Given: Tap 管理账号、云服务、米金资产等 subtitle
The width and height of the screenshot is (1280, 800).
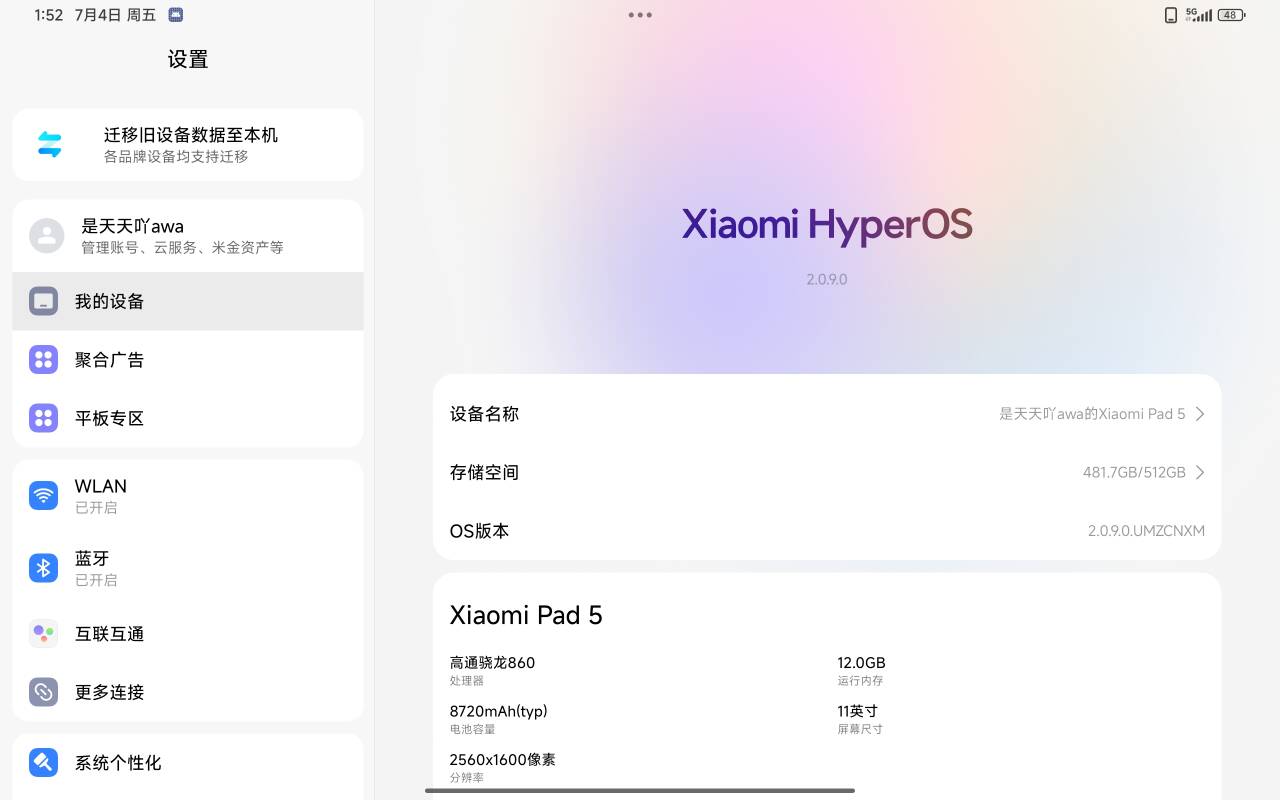Looking at the screenshot, I should coord(182,247).
